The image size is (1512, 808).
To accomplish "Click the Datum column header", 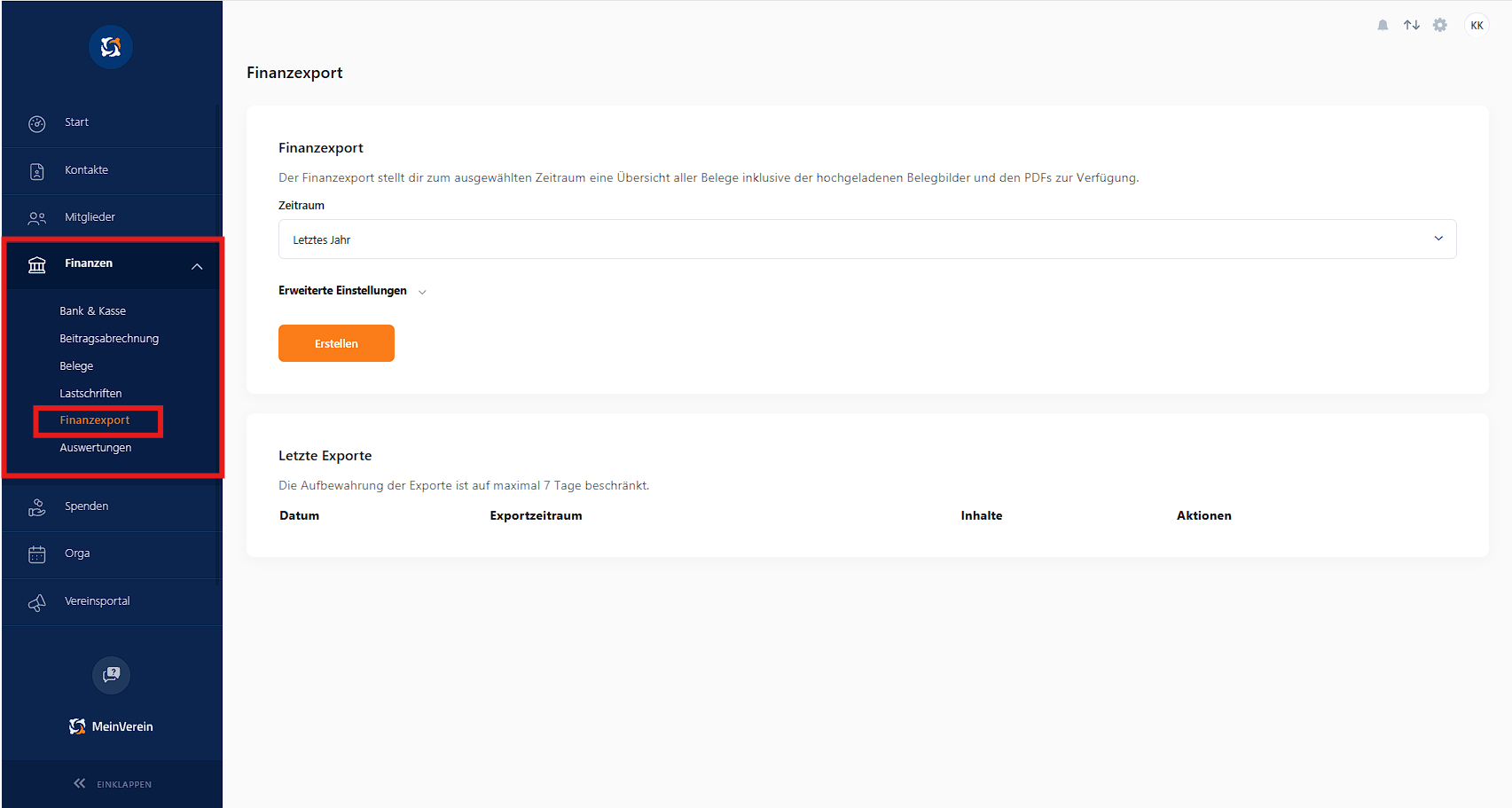I will 300,515.
